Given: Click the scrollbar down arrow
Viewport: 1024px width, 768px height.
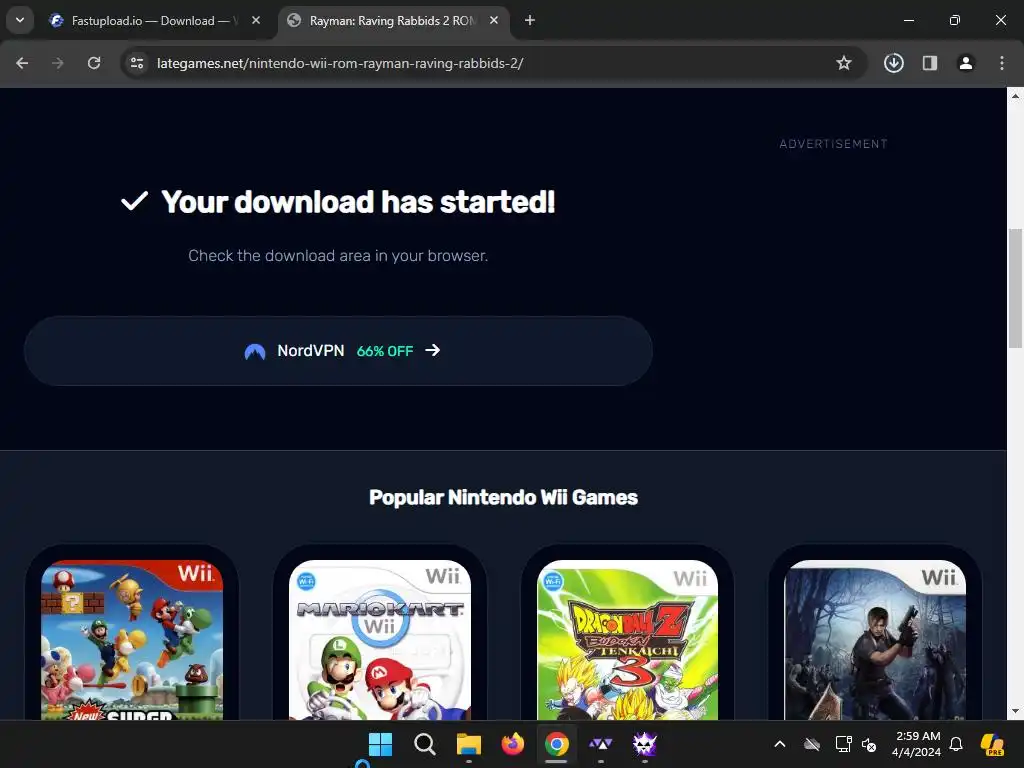Looking at the screenshot, I should tap(1015, 711).
